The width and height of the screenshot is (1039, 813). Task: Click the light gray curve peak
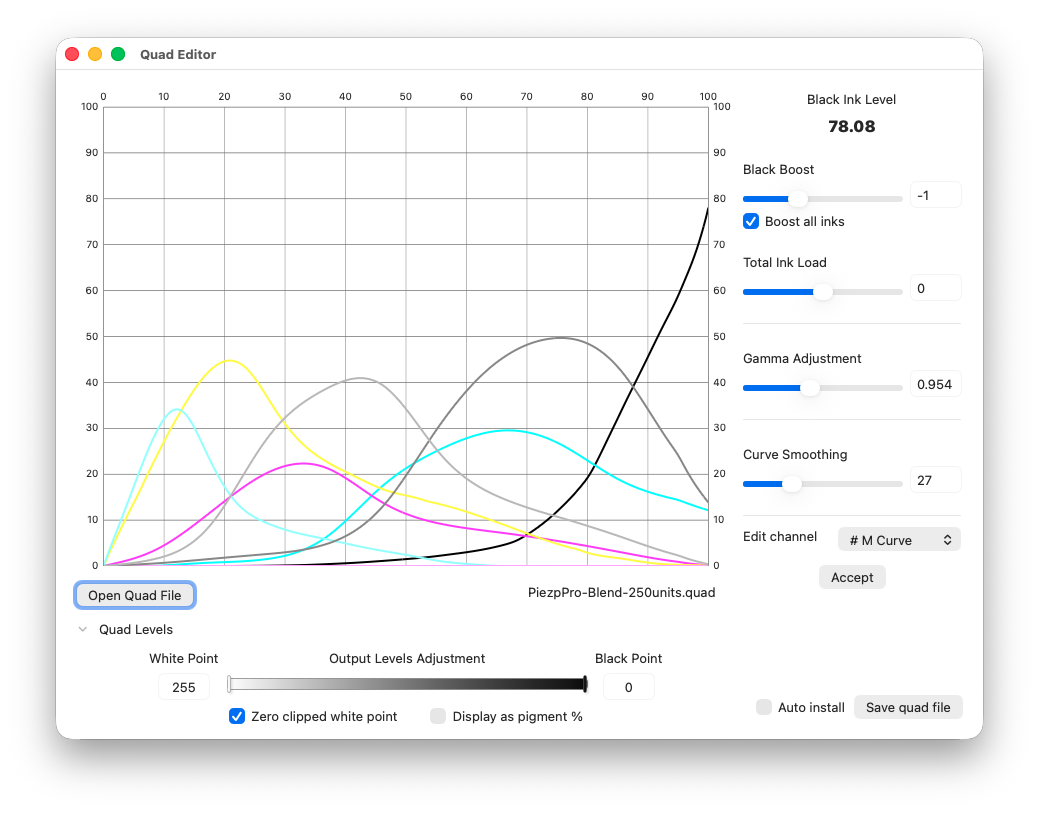pos(360,378)
